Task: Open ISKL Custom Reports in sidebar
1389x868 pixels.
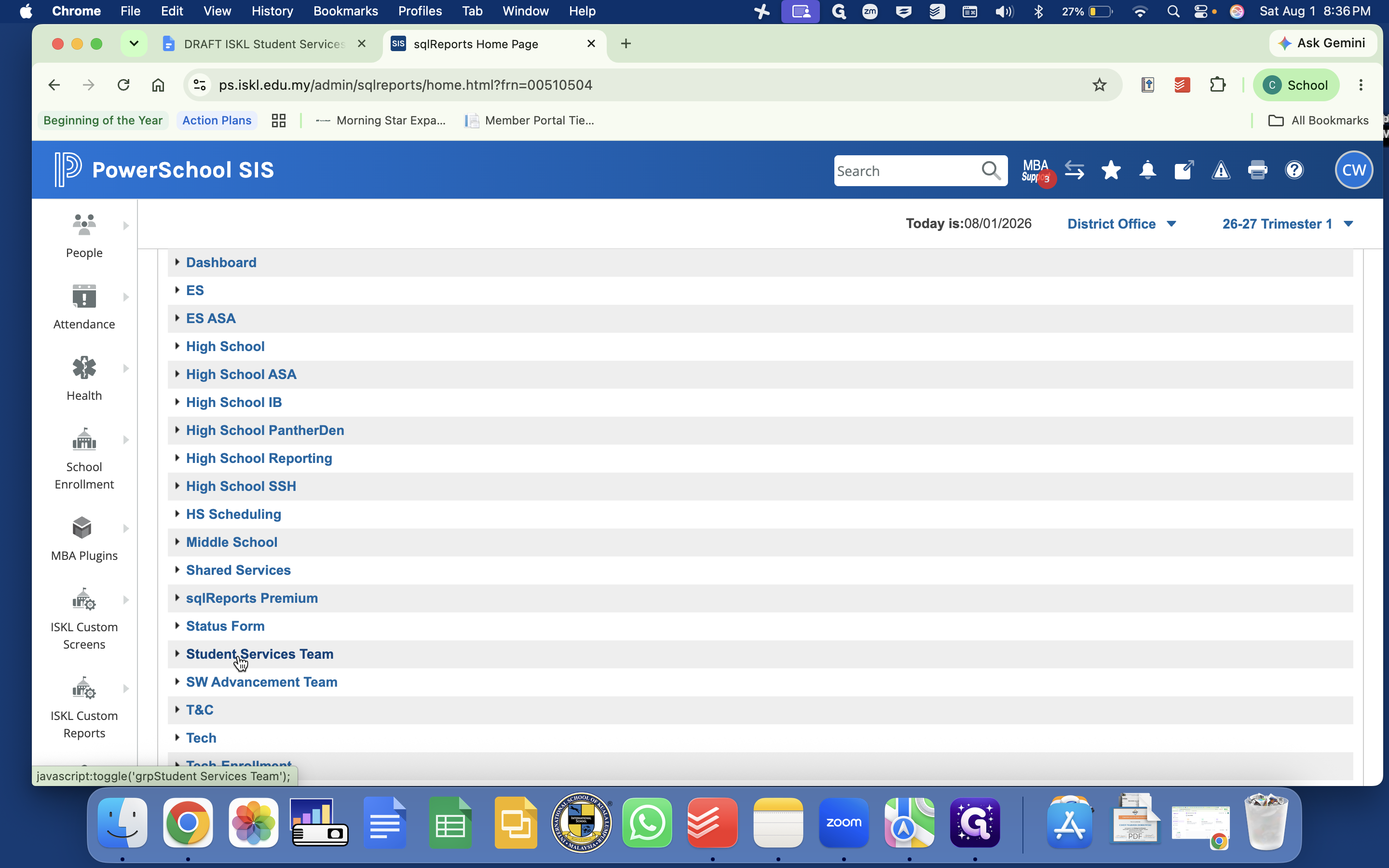Action: (x=84, y=707)
